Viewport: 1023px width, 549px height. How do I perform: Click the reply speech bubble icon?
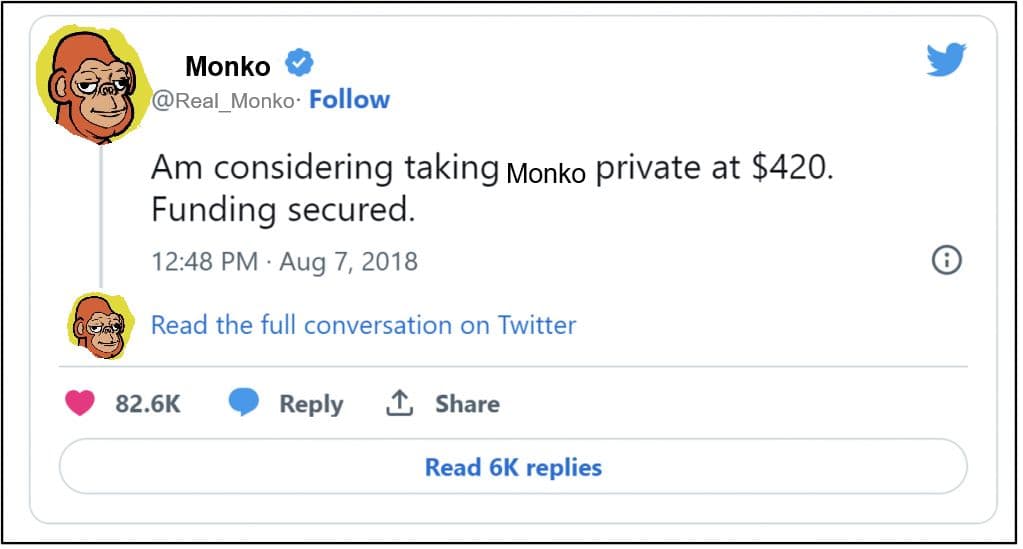[x=243, y=403]
